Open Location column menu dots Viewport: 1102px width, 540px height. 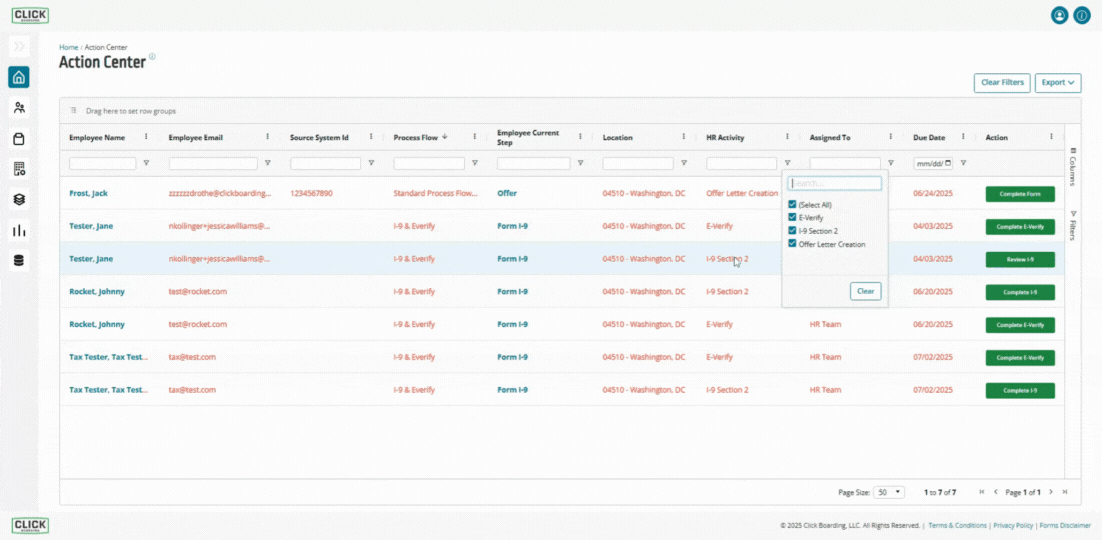[x=684, y=137]
